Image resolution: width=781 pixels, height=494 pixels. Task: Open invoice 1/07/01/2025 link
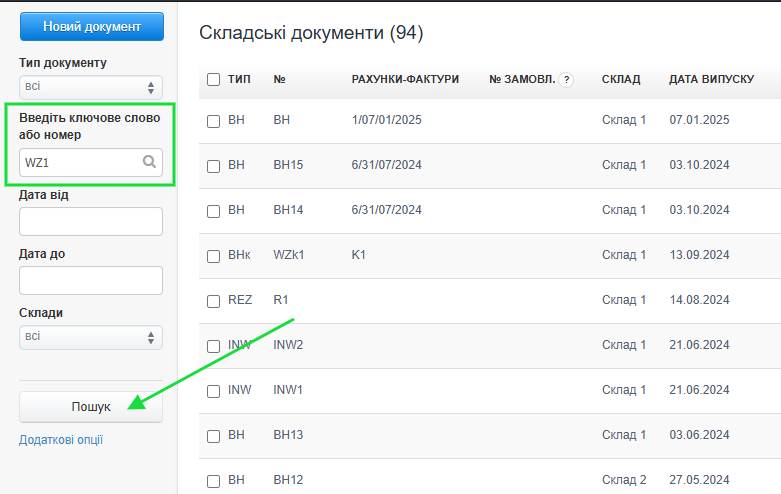pos(387,120)
